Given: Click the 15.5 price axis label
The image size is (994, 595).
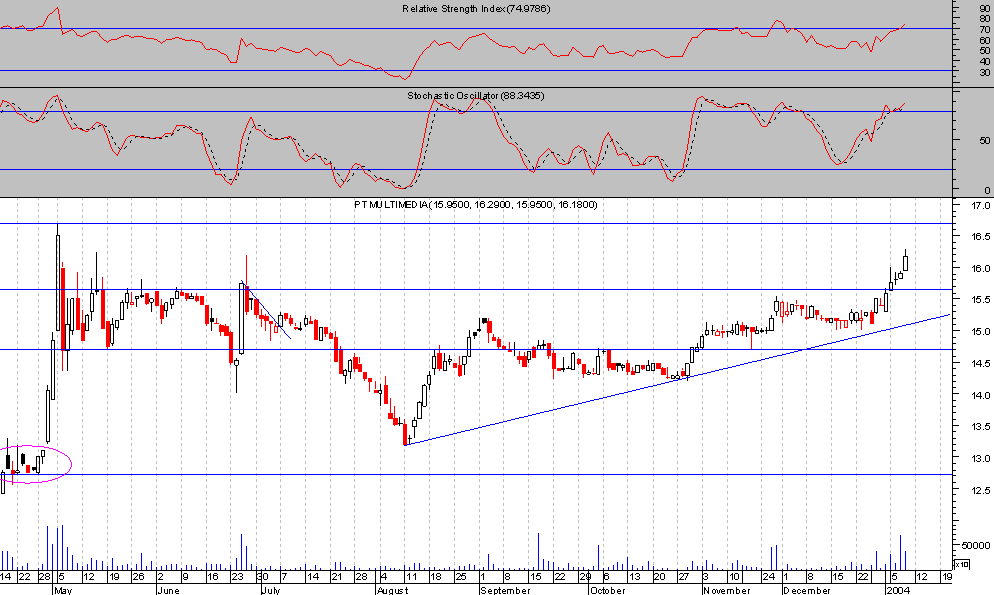Looking at the screenshot, I should coord(981,300).
